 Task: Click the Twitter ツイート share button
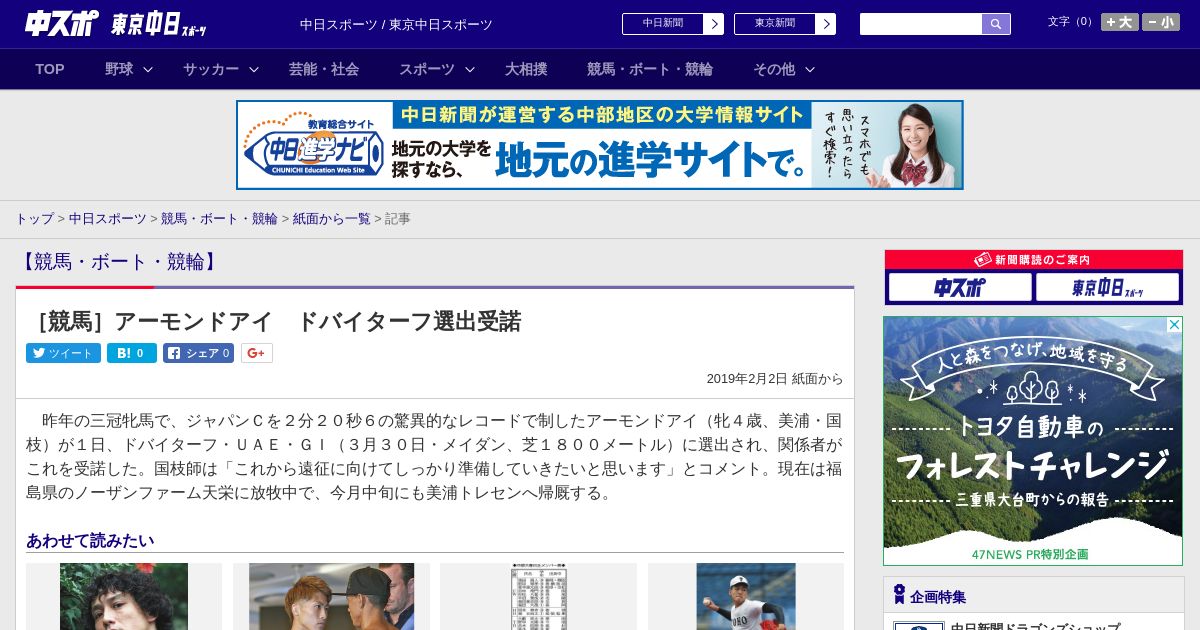pos(63,353)
